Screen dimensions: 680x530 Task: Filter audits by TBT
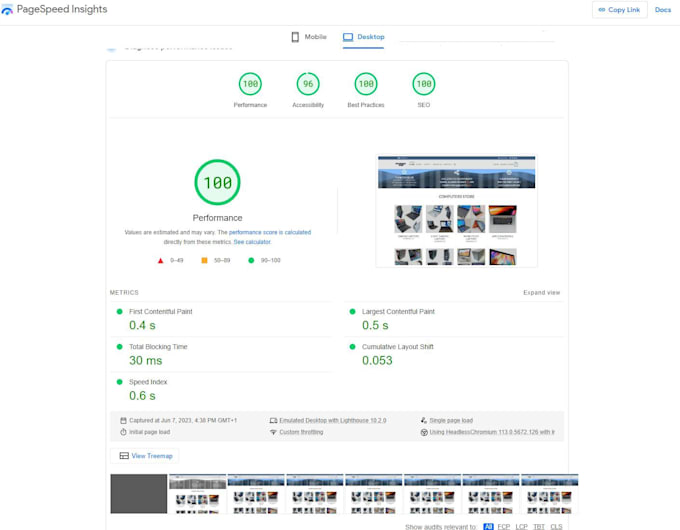point(539,526)
